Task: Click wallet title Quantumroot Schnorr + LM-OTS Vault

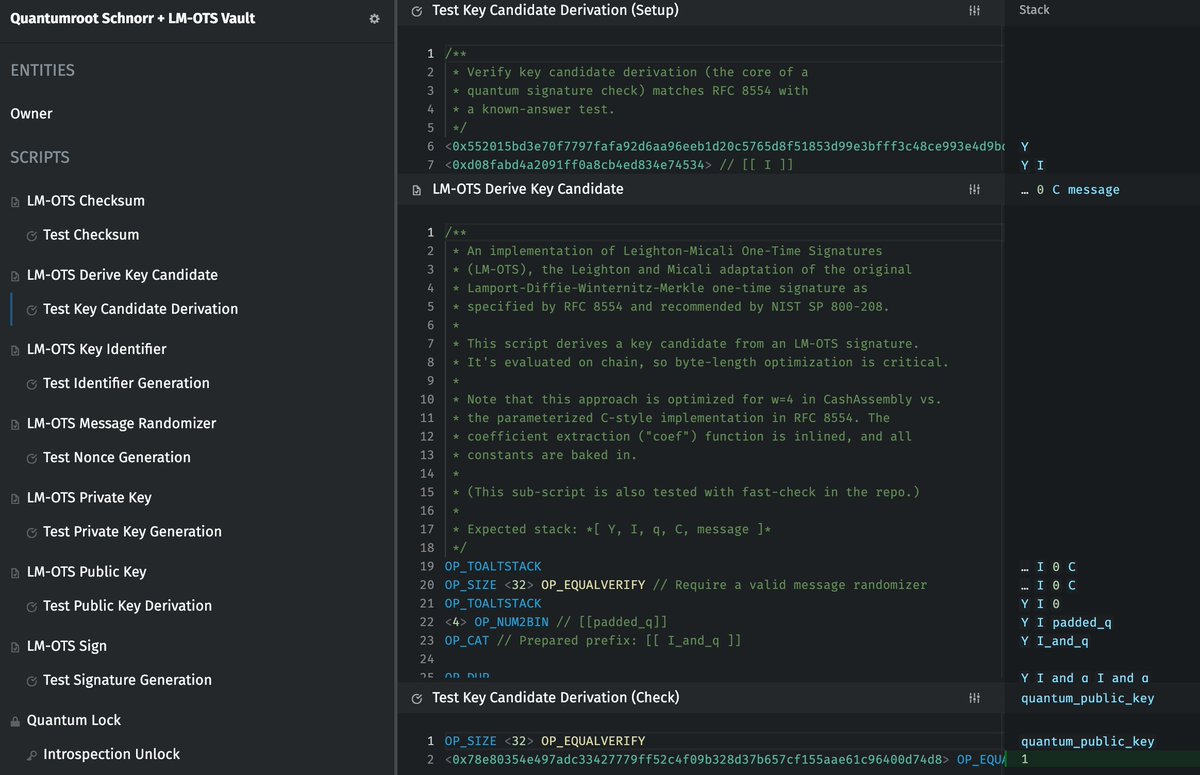Action: pos(132,18)
